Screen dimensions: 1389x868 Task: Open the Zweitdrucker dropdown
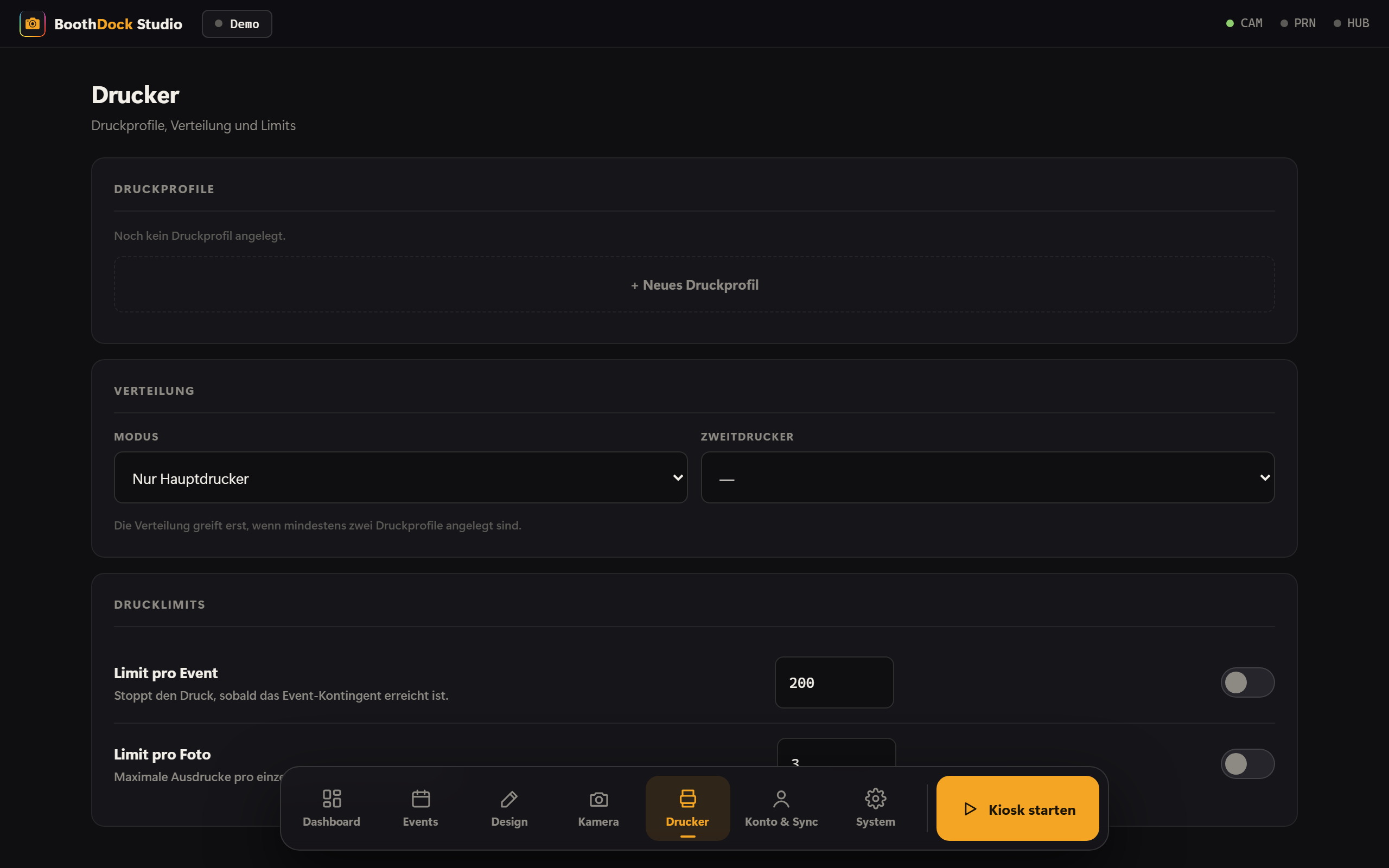pyautogui.click(x=987, y=477)
